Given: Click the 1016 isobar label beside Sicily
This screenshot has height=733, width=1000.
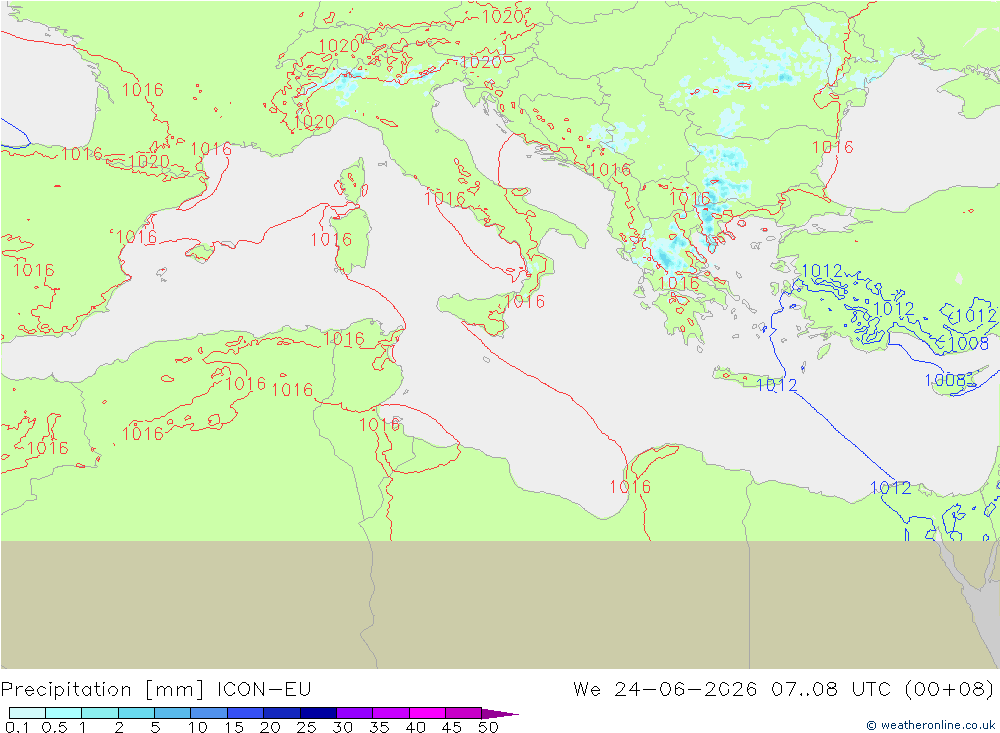Looking at the screenshot, I should pos(524,301).
